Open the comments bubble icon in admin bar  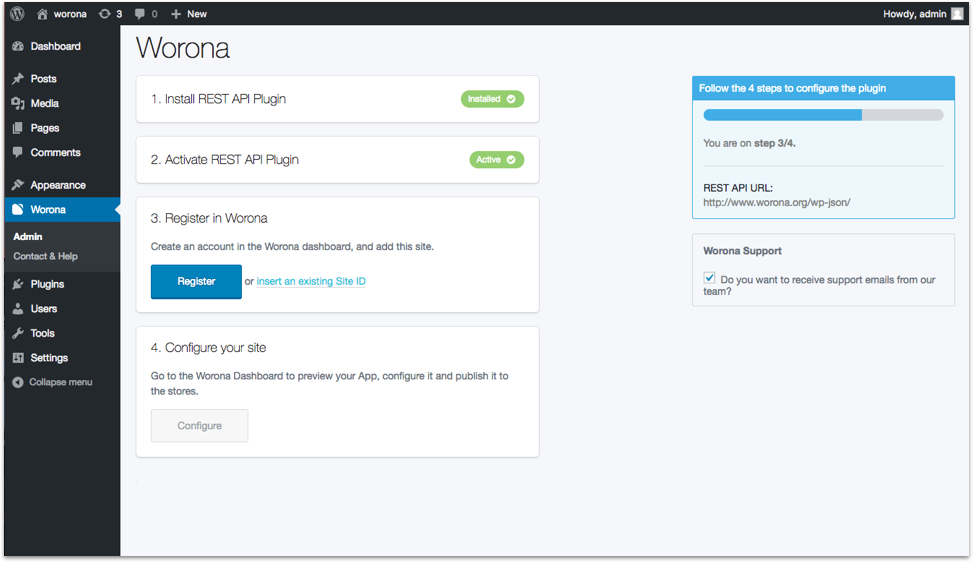tap(140, 14)
